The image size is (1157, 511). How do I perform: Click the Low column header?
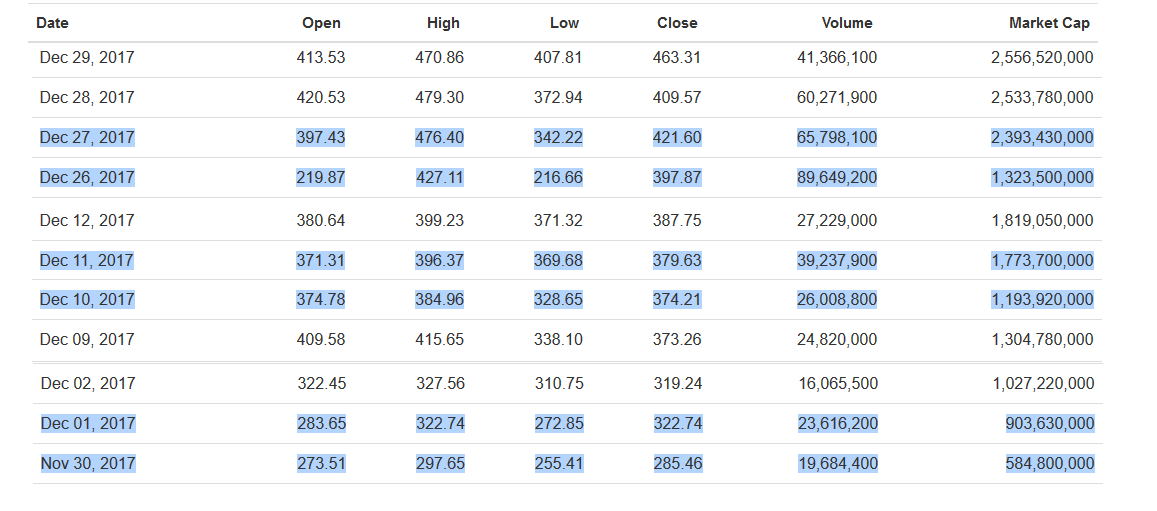(x=564, y=23)
